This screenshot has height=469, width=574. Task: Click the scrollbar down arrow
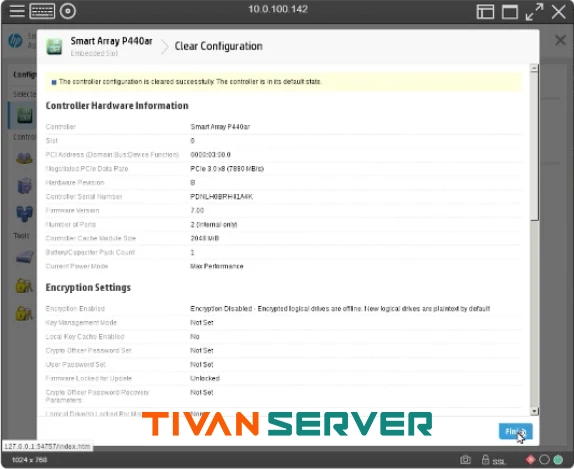pos(534,411)
